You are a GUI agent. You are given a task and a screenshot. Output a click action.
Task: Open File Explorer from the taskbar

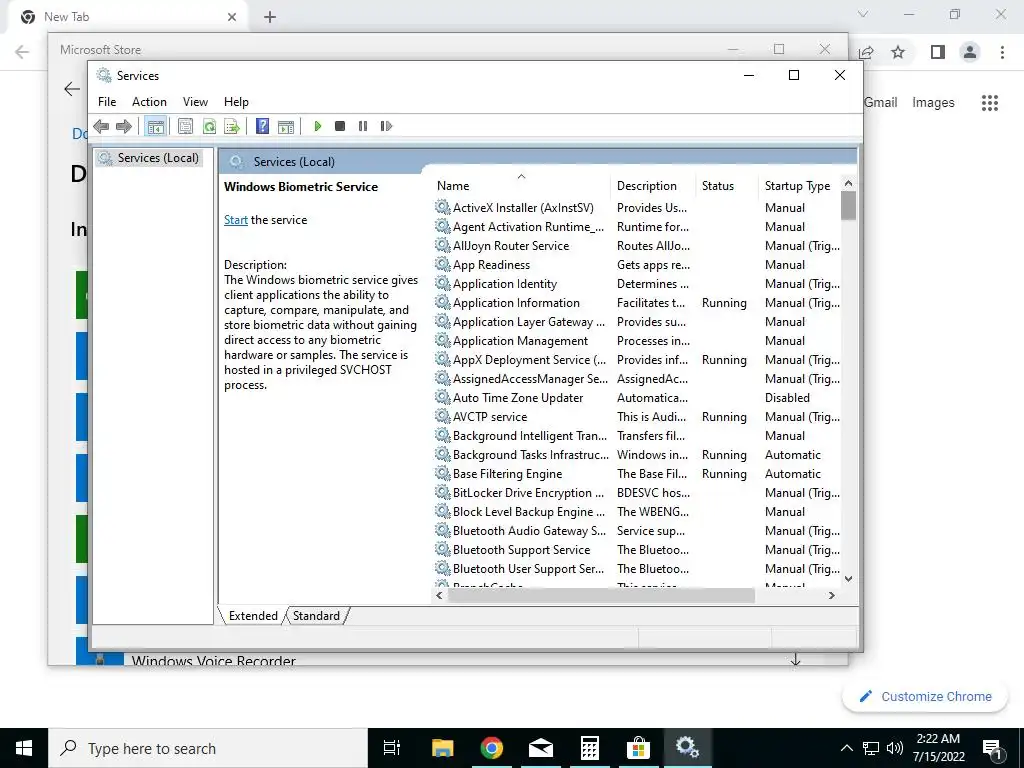point(442,748)
